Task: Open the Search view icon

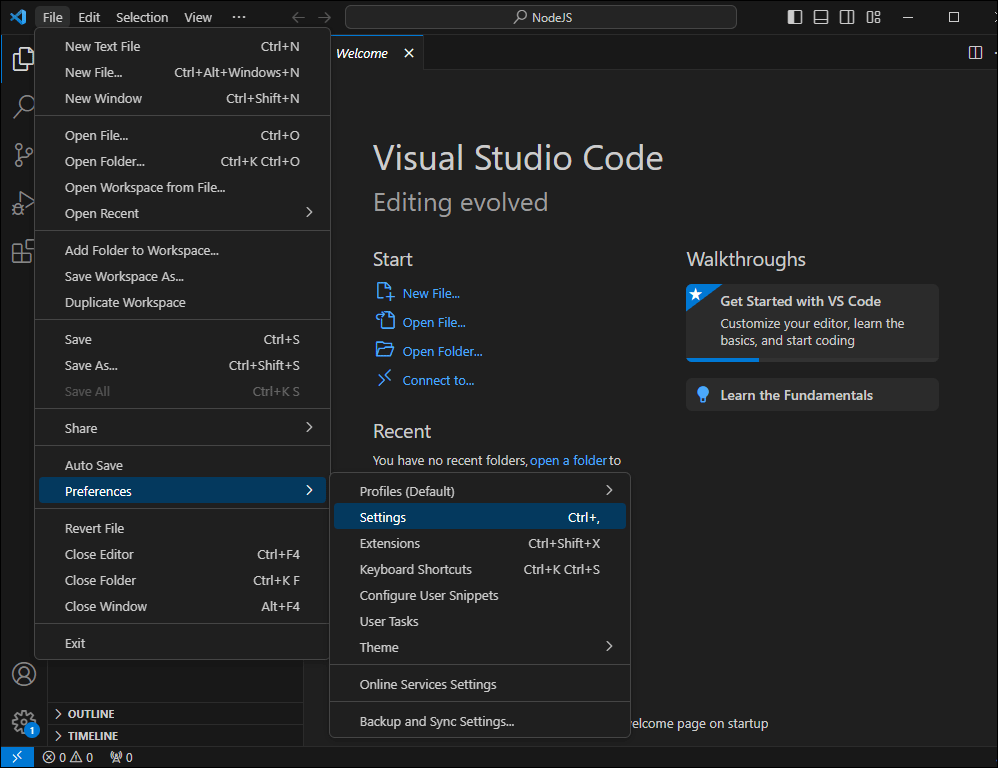Action: [x=23, y=106]
